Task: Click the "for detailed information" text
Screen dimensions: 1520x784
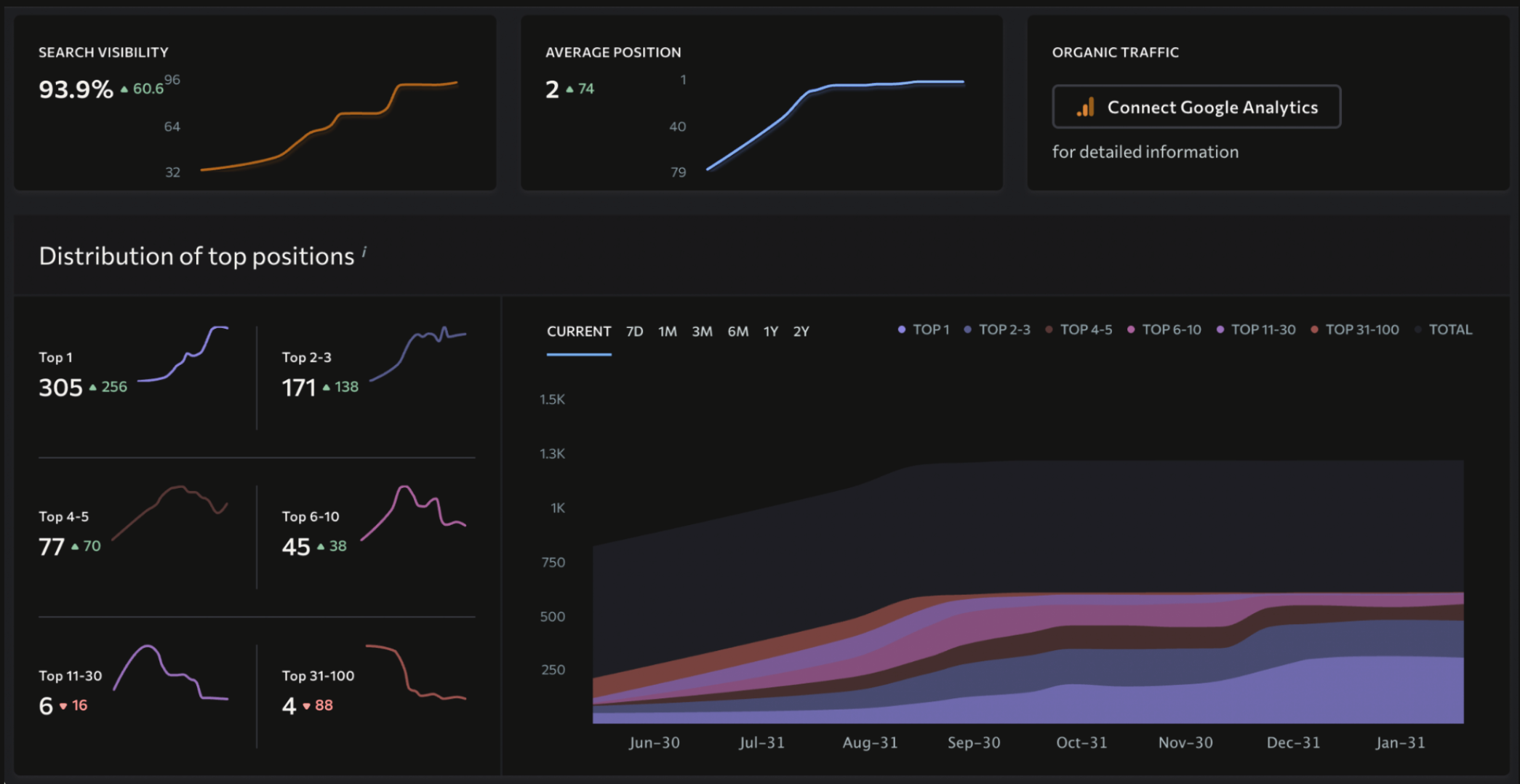Action: point(1145,152)
